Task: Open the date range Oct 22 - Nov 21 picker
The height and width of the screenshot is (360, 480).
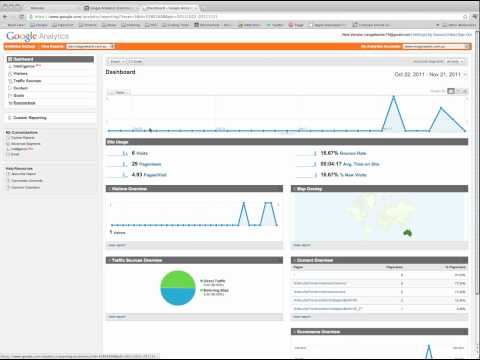Action: [x=430, y=74]
